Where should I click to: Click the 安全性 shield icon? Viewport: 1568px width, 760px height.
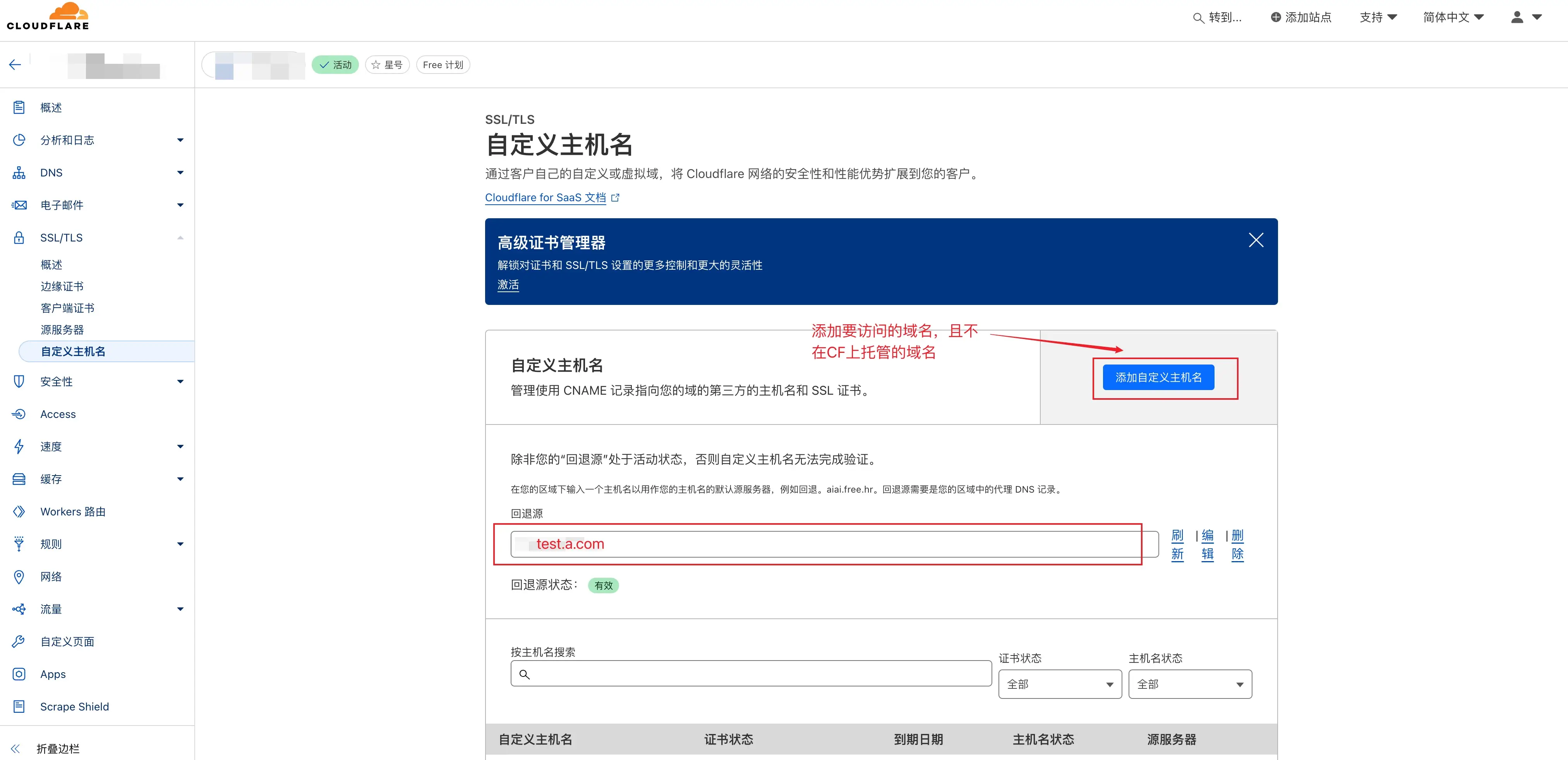pos(19,382)
